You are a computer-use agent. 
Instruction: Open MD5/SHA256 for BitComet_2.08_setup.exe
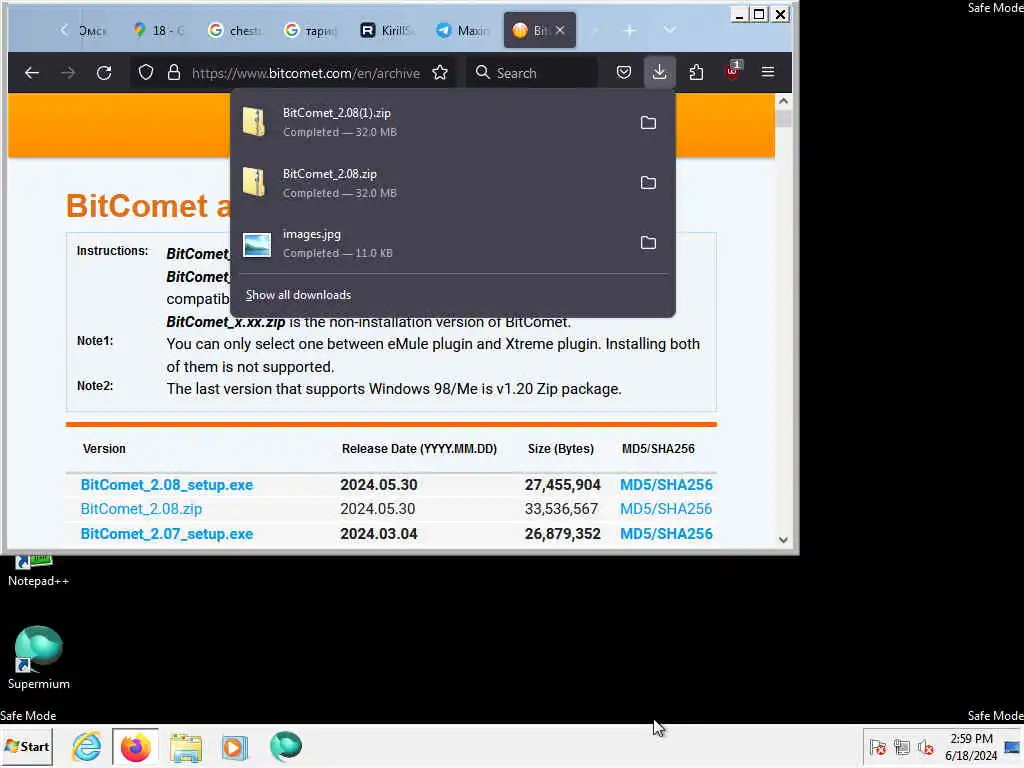click(x=666, y=485)
